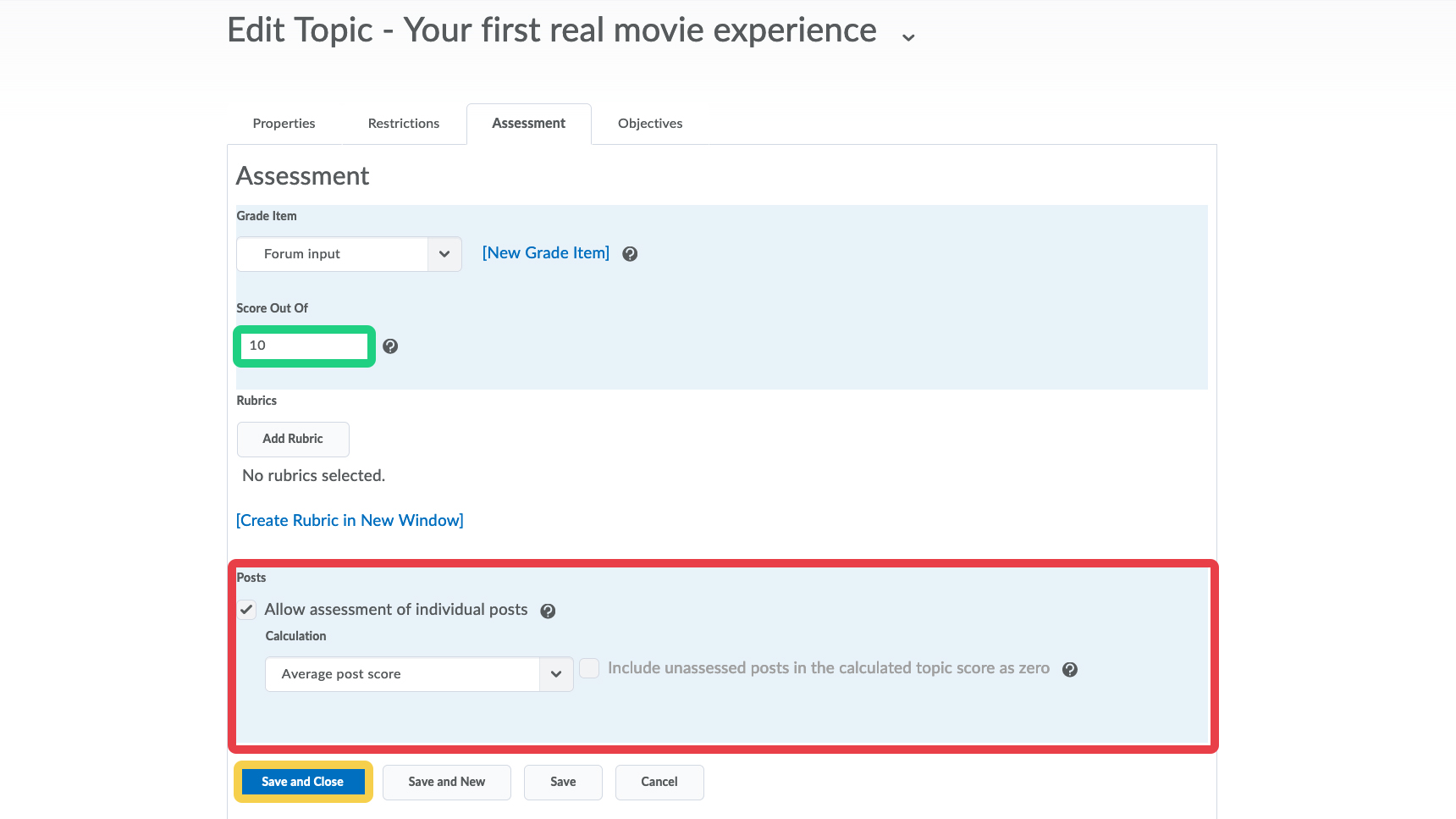Switch to the Properties tab
This screenshot has height=819, width=1456.
pyautogui.click(x=284, y=124)
